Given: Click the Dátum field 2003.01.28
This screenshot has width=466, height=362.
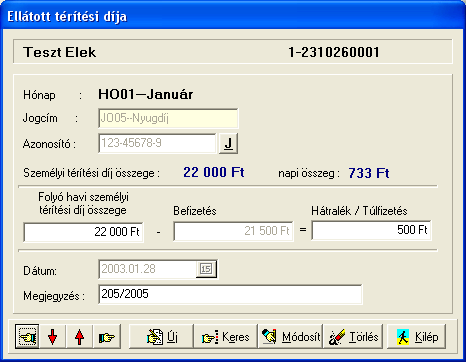Looking at the screenshot, I should (x=148, y=269).
